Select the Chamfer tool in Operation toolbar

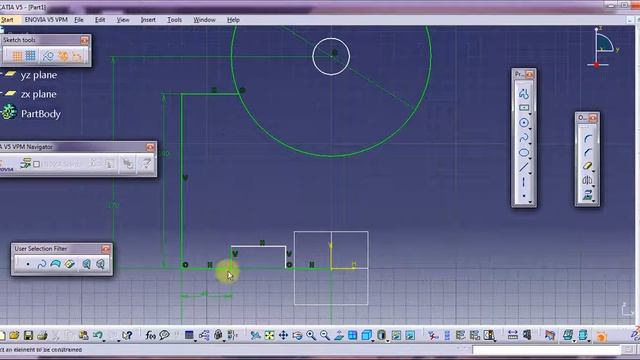587,152
